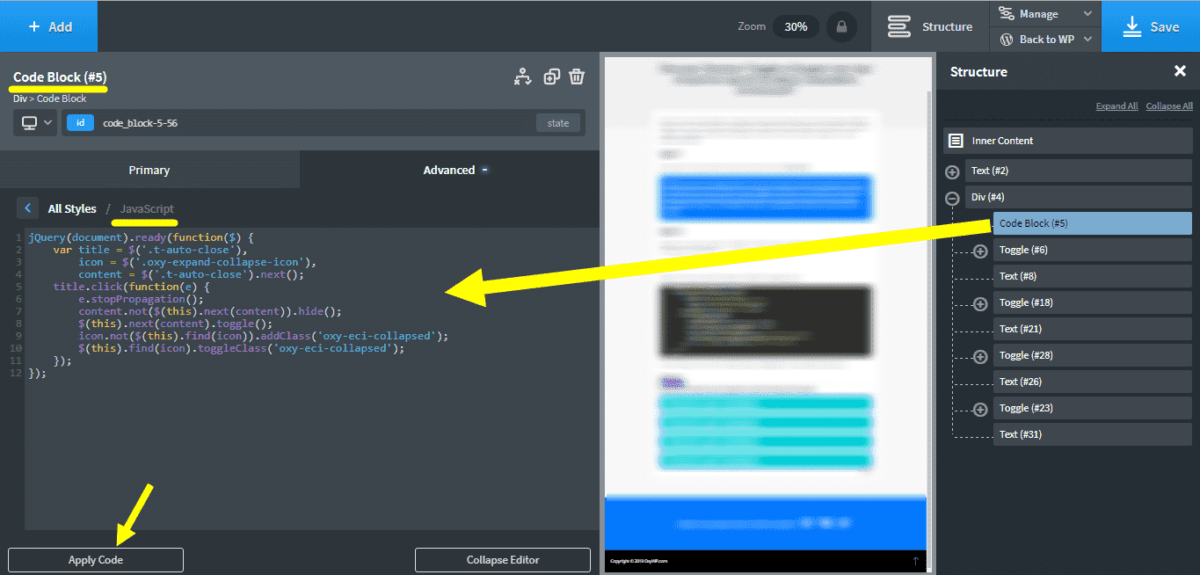Open the Back to WP dropdown
Image resolution: width=1200 pixels, height=575 pixels.
click(x=1045, y=39)
